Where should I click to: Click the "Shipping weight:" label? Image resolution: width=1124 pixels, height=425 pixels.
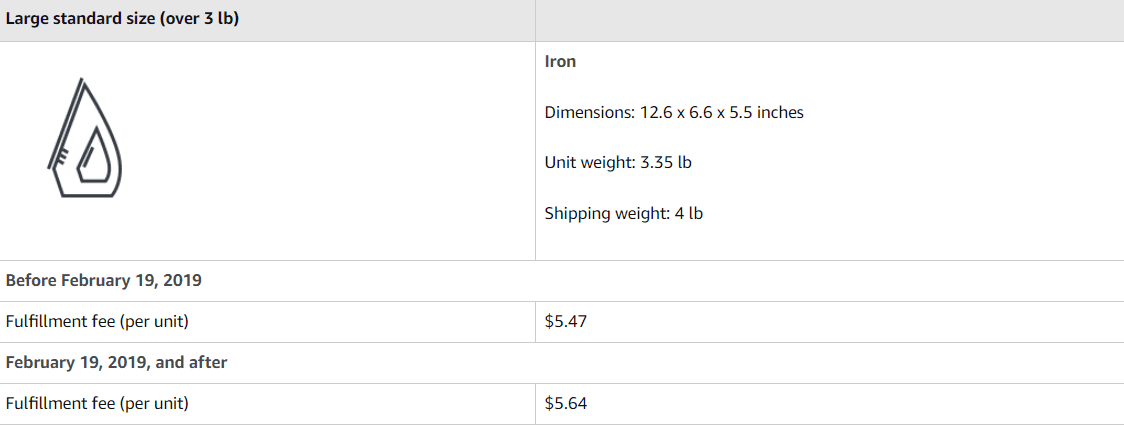coord(605,213)
